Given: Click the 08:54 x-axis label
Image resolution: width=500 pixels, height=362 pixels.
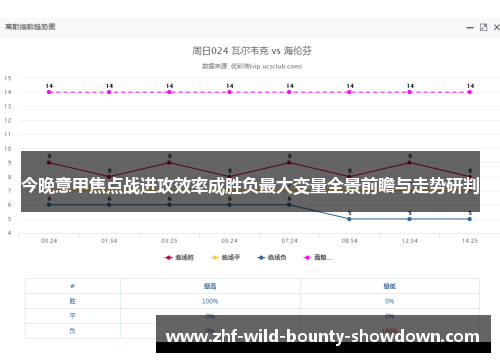Looking at the screenshot, I should click(349, 241).
